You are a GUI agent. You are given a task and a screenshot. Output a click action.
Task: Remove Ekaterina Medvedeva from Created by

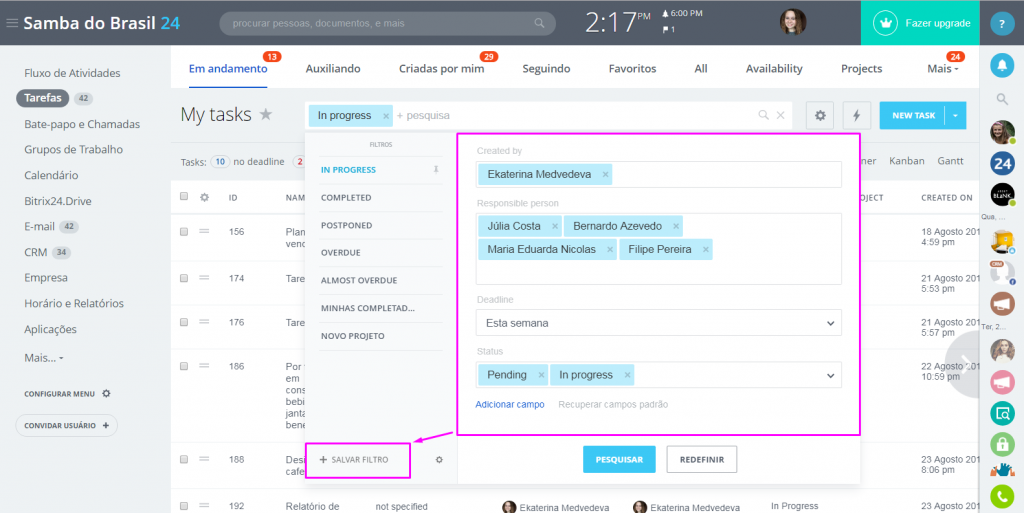click(x=605, y=175)
